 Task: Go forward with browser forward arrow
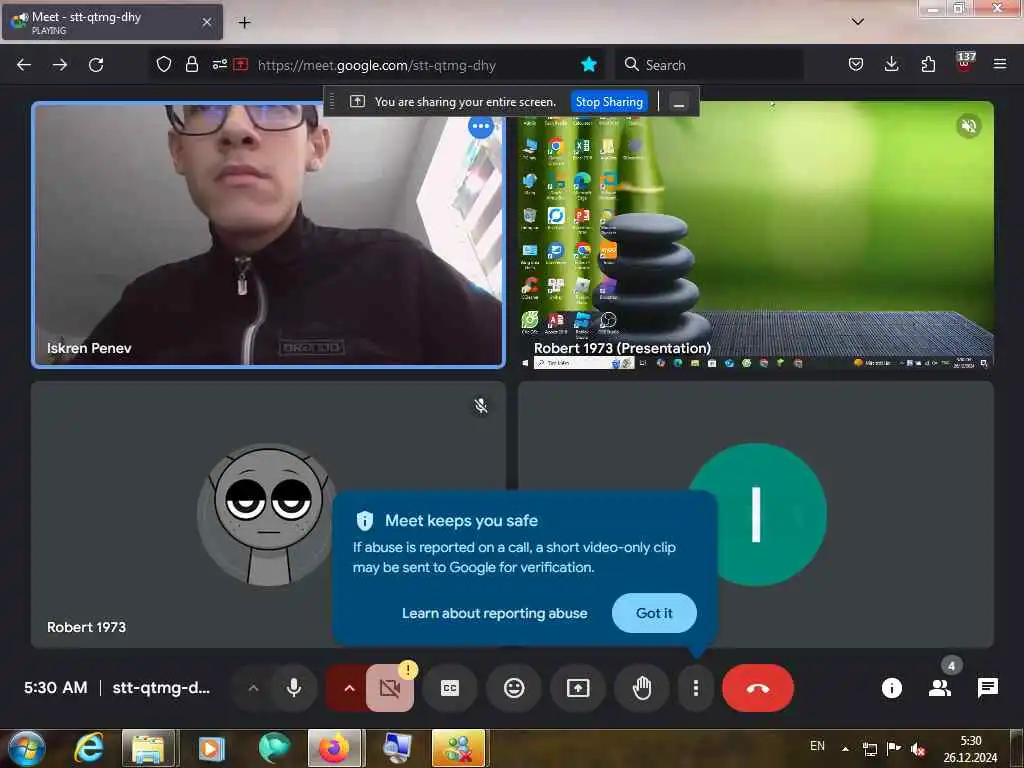[x=59, y=65]
